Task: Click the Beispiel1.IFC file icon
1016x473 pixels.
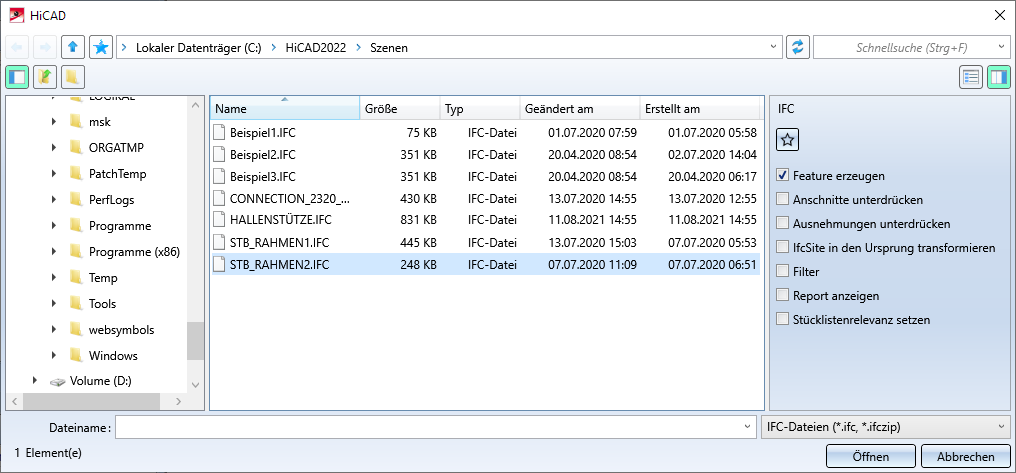Action: [x=219, y=133]
